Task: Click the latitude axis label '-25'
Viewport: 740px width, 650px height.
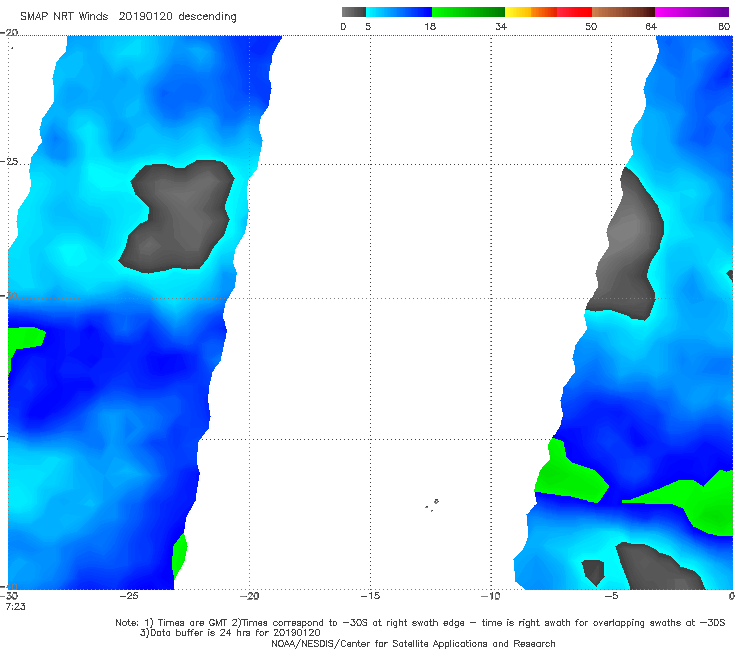Action: (9, 161)
